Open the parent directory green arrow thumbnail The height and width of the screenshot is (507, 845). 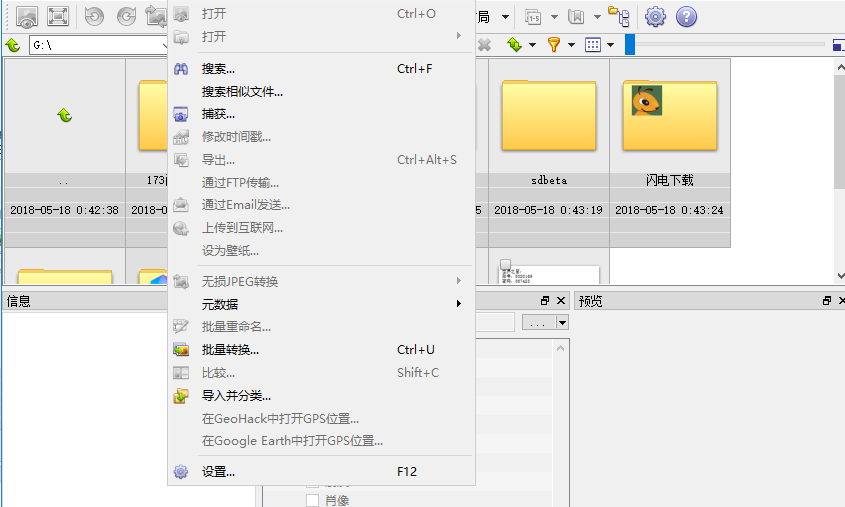[x=65, y=115]
